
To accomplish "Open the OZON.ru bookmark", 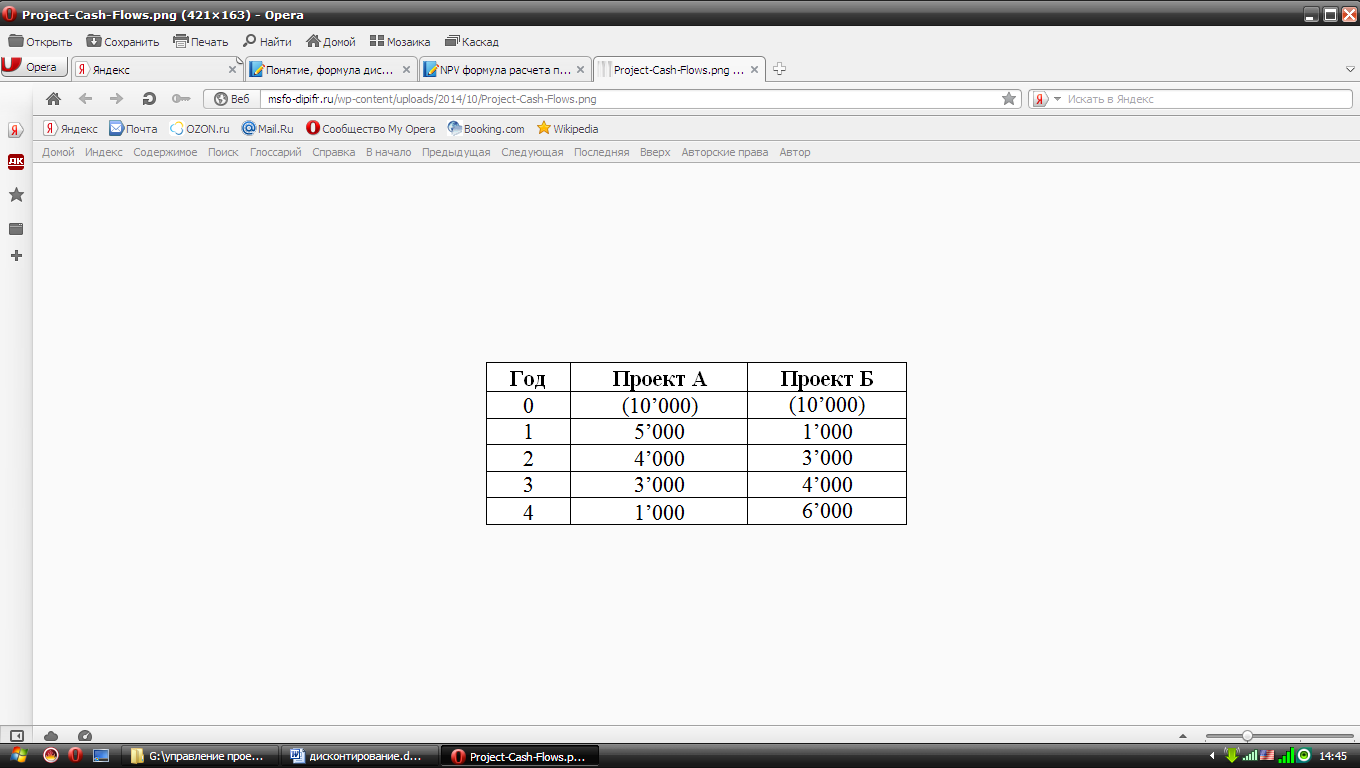I will click(199, 128).
